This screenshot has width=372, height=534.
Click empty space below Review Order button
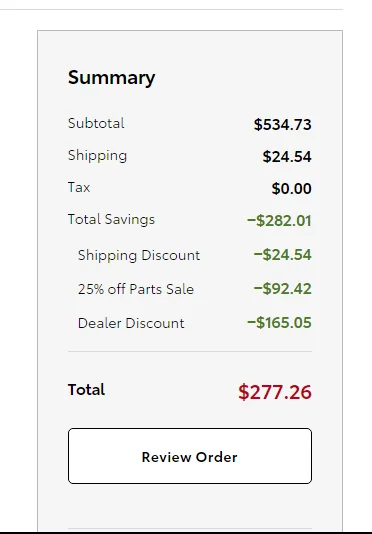click(x=190, y=506)
